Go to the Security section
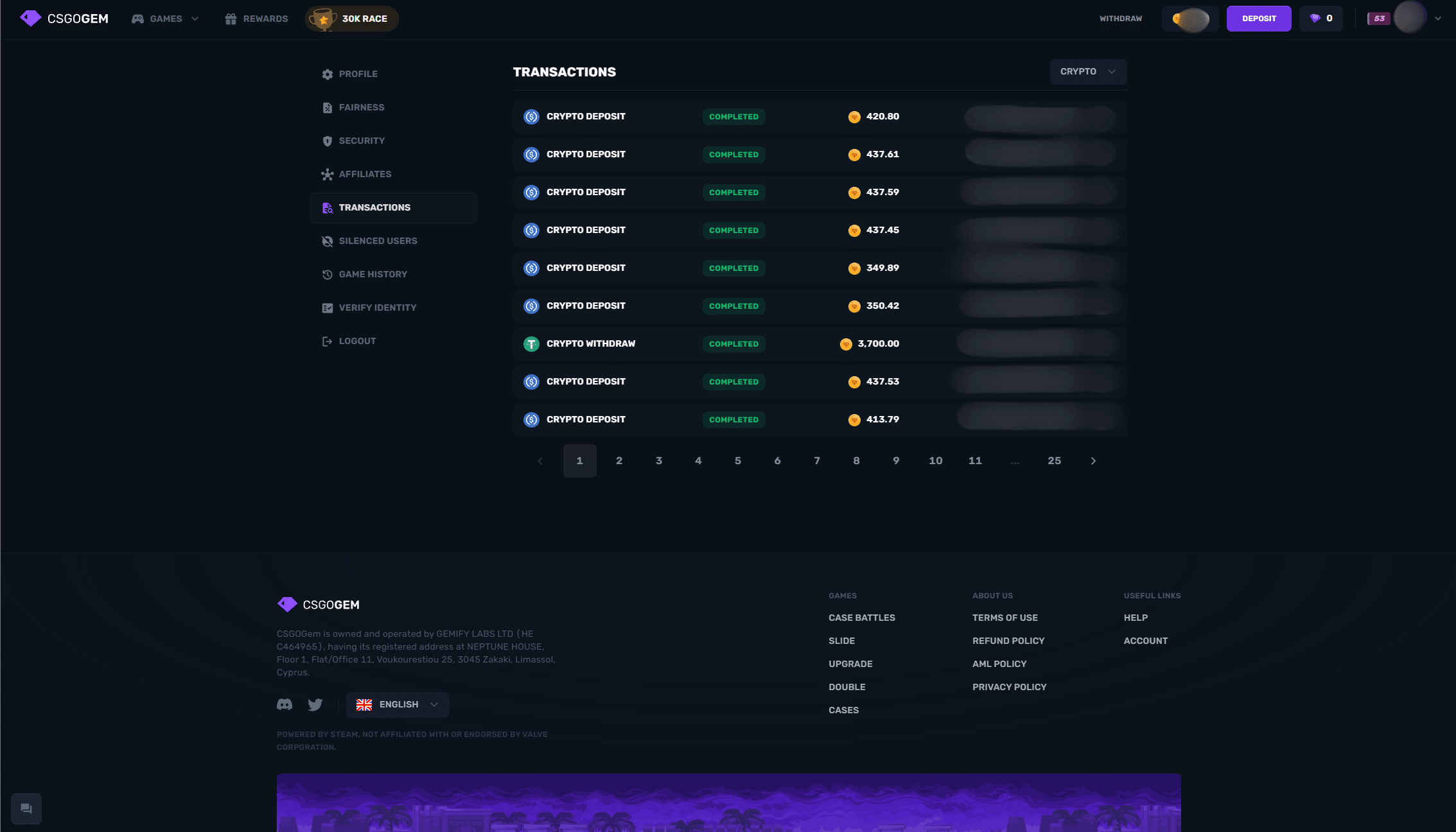Screen dimensions: 1456x832 point(393,141)
